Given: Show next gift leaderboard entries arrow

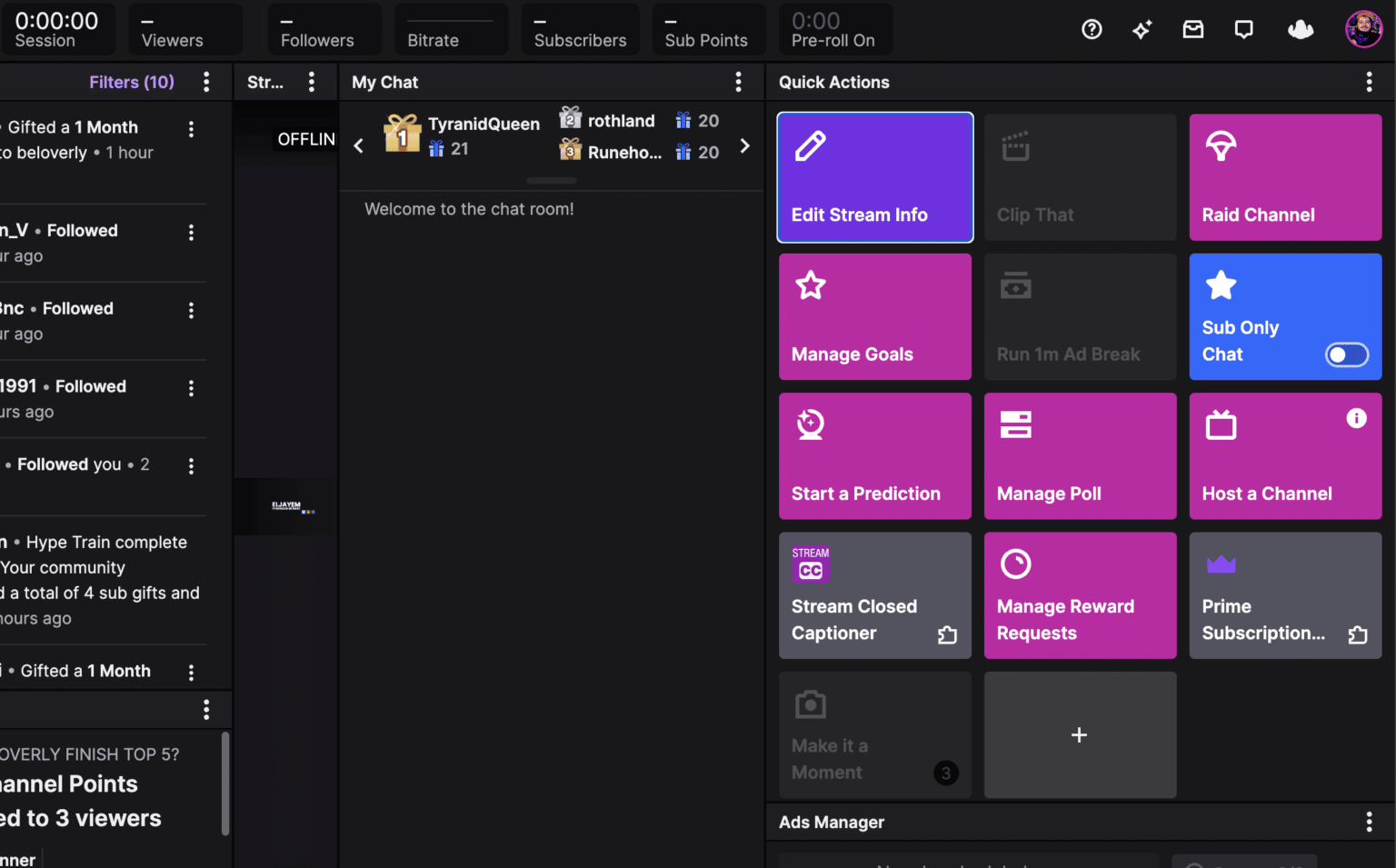Looking at the screenshot, I should pos(745,145).
